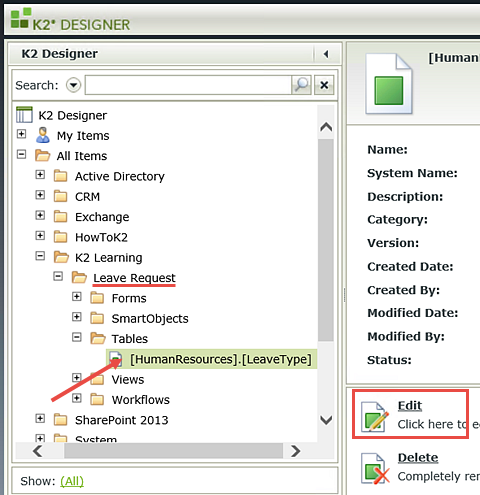
Task: Expand the My Items node
Action: click(21, 134)
